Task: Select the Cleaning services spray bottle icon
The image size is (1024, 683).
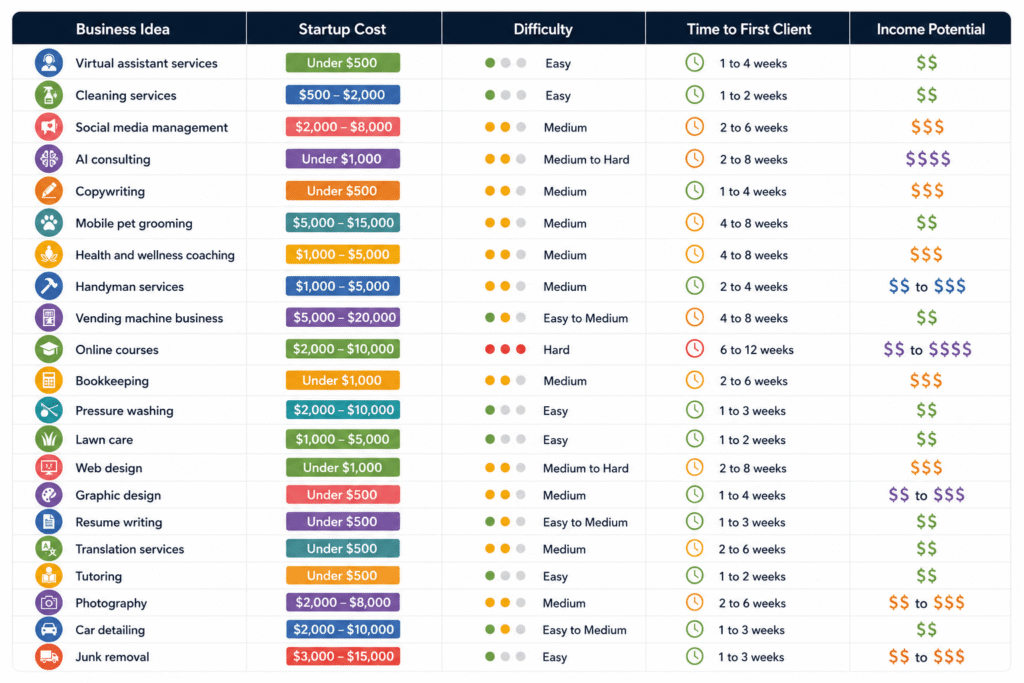Action: pos(48,95)
